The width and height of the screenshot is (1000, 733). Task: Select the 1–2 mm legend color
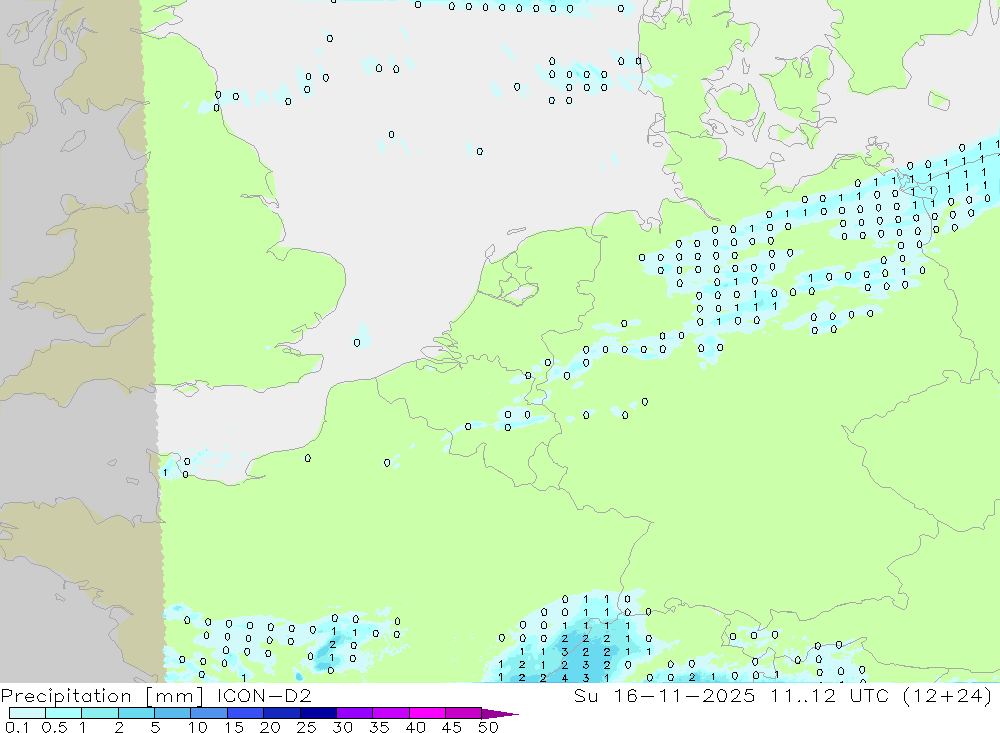[x=99, y=713]
